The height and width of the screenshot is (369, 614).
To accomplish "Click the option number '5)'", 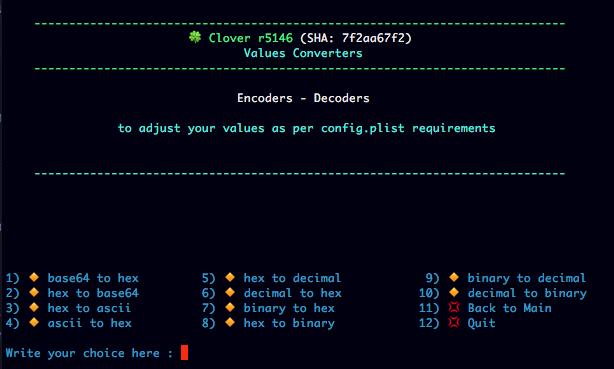I will (x=208, y=278).
